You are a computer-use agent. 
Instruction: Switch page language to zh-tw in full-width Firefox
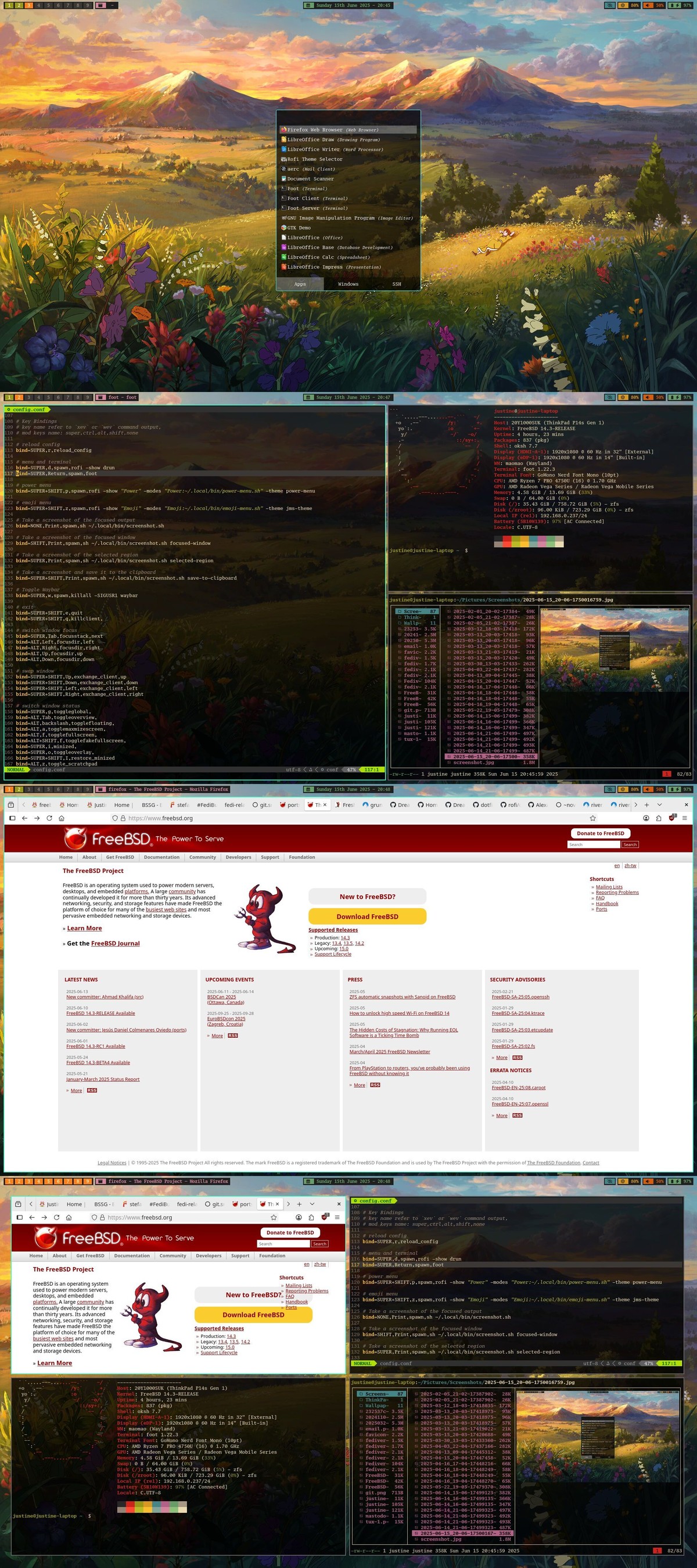pyautogui.click(x=630, y=865)
